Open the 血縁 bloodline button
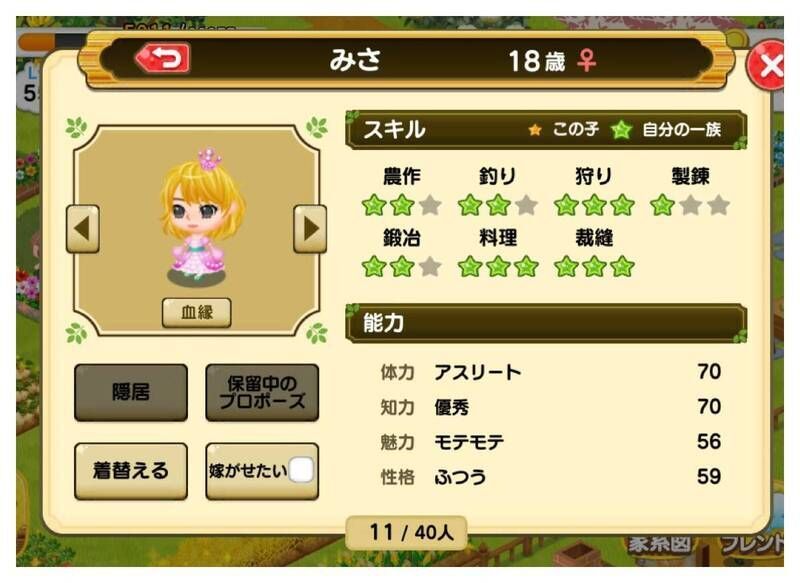800x583 pixels. click(x=197, y=312)
